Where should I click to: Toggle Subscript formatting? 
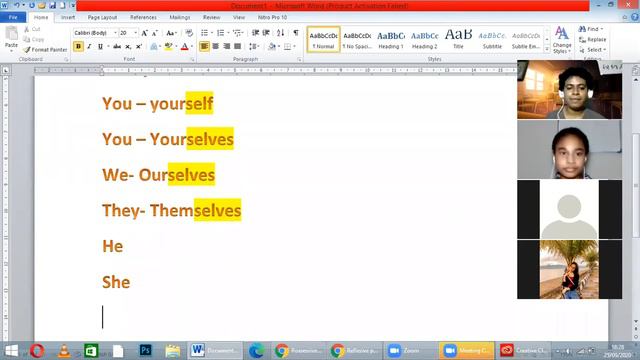click(x=128, y=46)
